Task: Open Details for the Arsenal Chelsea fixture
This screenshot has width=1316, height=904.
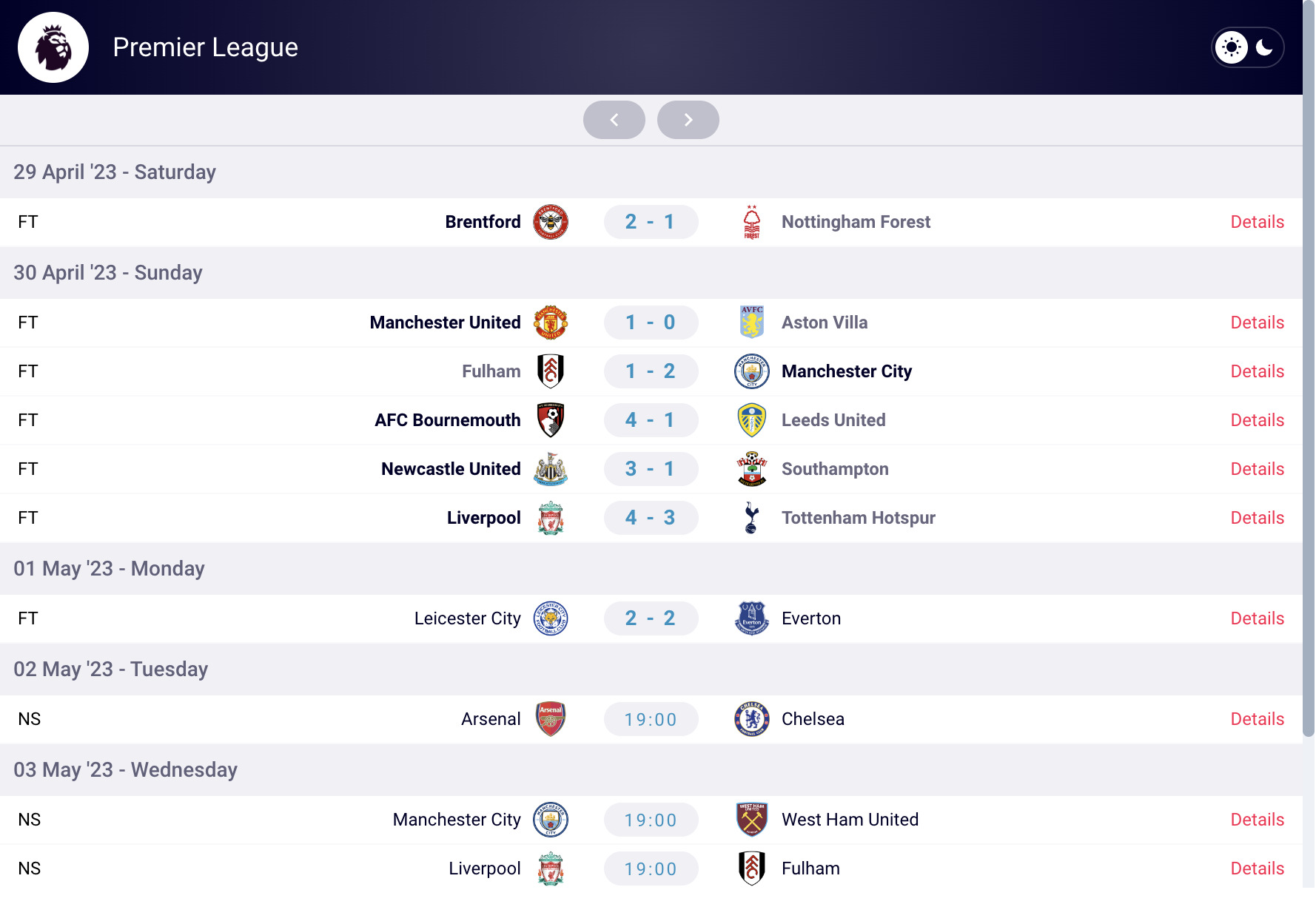Action: [1257, 718]
